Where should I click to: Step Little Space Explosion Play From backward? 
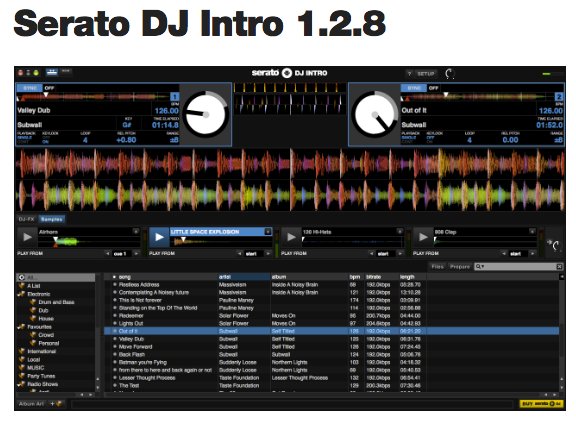click(240, 253)
